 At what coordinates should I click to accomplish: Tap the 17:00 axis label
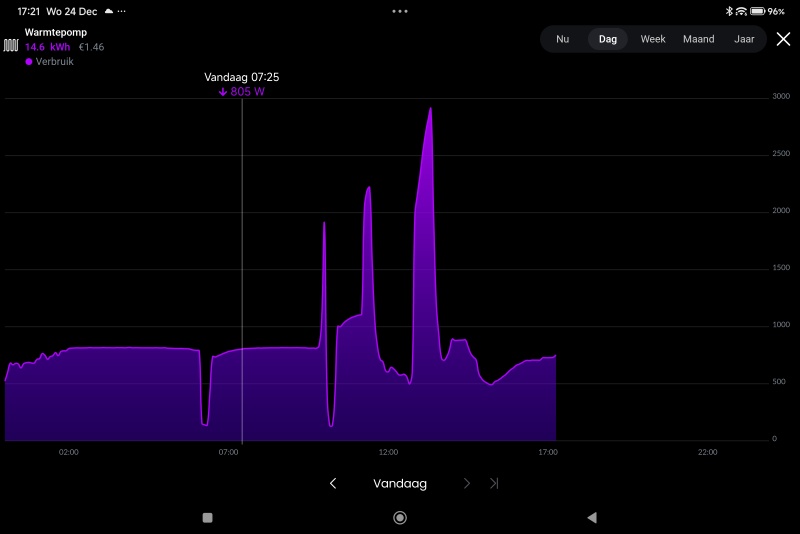point(547,452)
